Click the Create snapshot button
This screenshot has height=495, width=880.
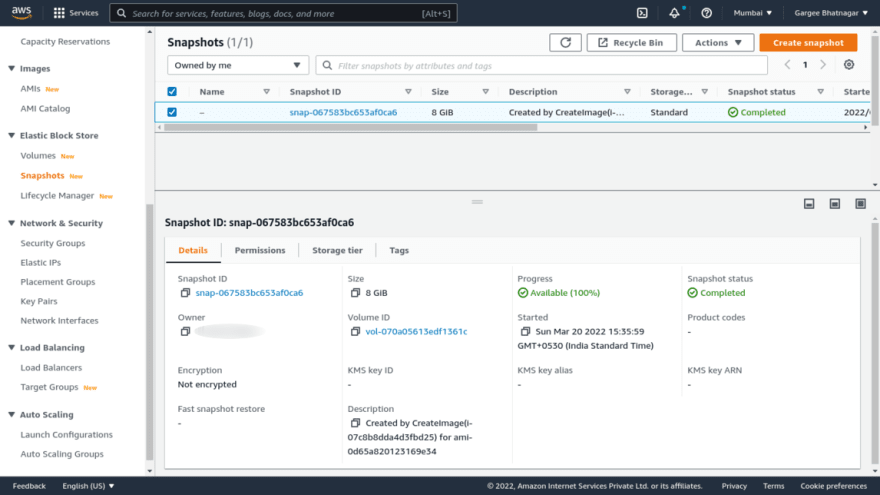808,43
